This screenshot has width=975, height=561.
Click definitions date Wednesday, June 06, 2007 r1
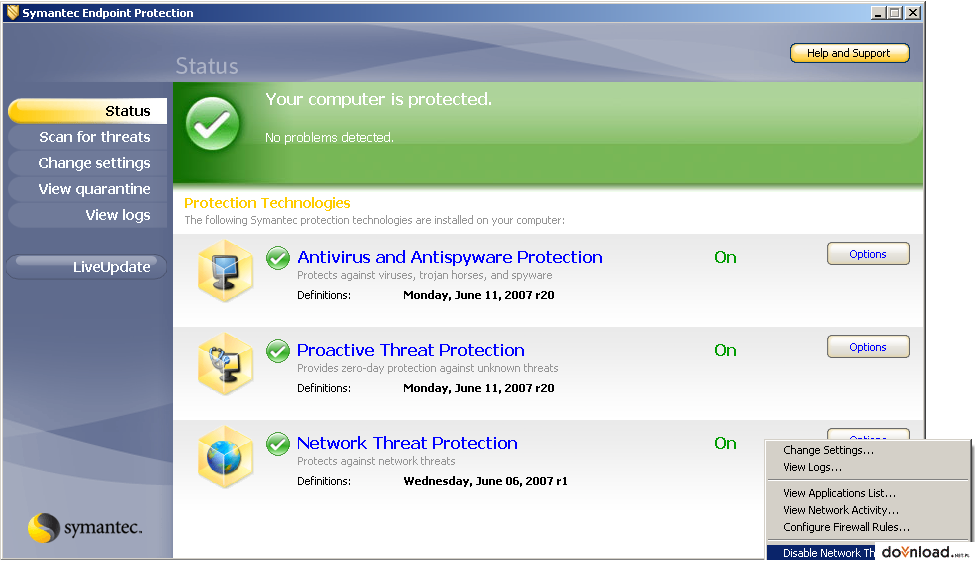[x=486, y=481]
